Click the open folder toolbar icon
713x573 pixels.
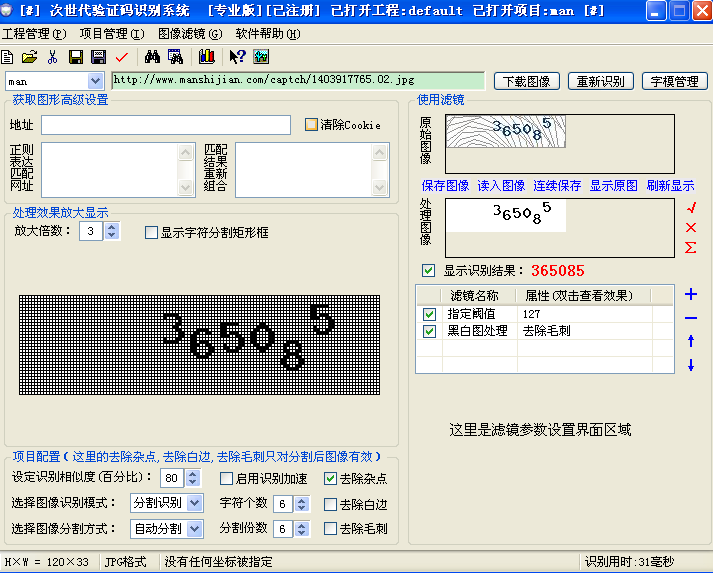(x=30, y=56)
